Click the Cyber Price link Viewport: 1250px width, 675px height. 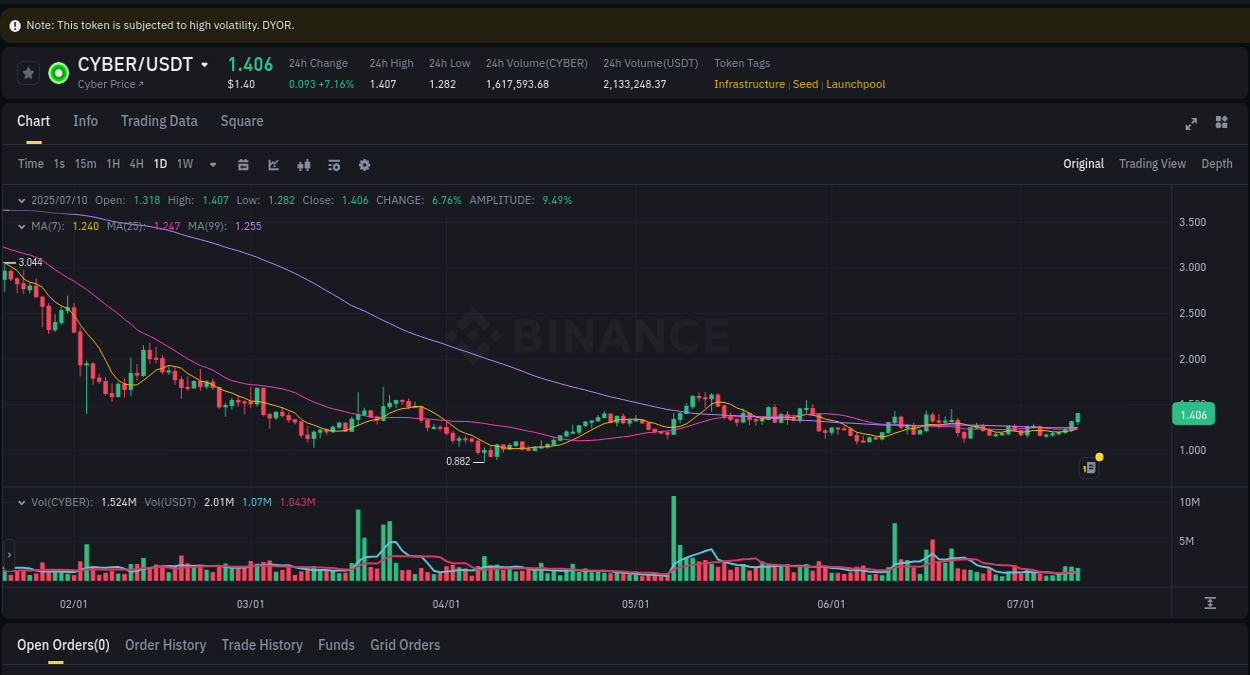click(x=109, y=84)
